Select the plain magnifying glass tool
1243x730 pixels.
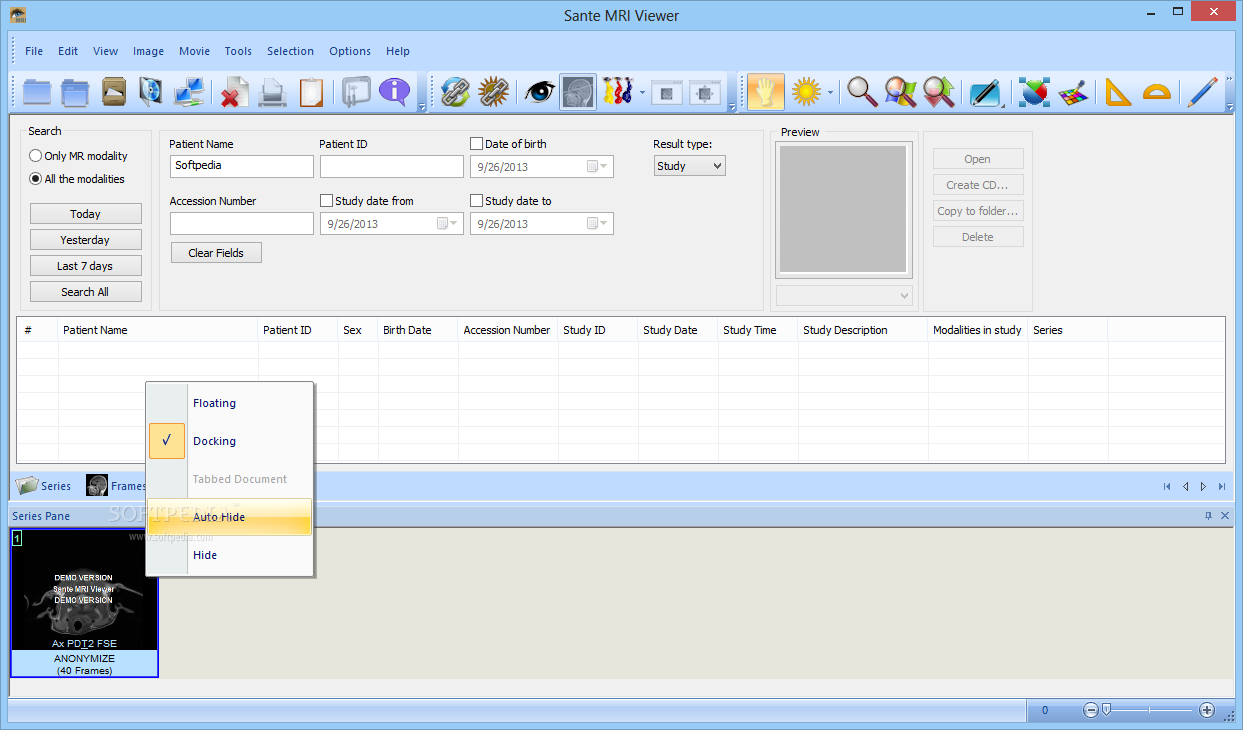[x=862, y=92]
